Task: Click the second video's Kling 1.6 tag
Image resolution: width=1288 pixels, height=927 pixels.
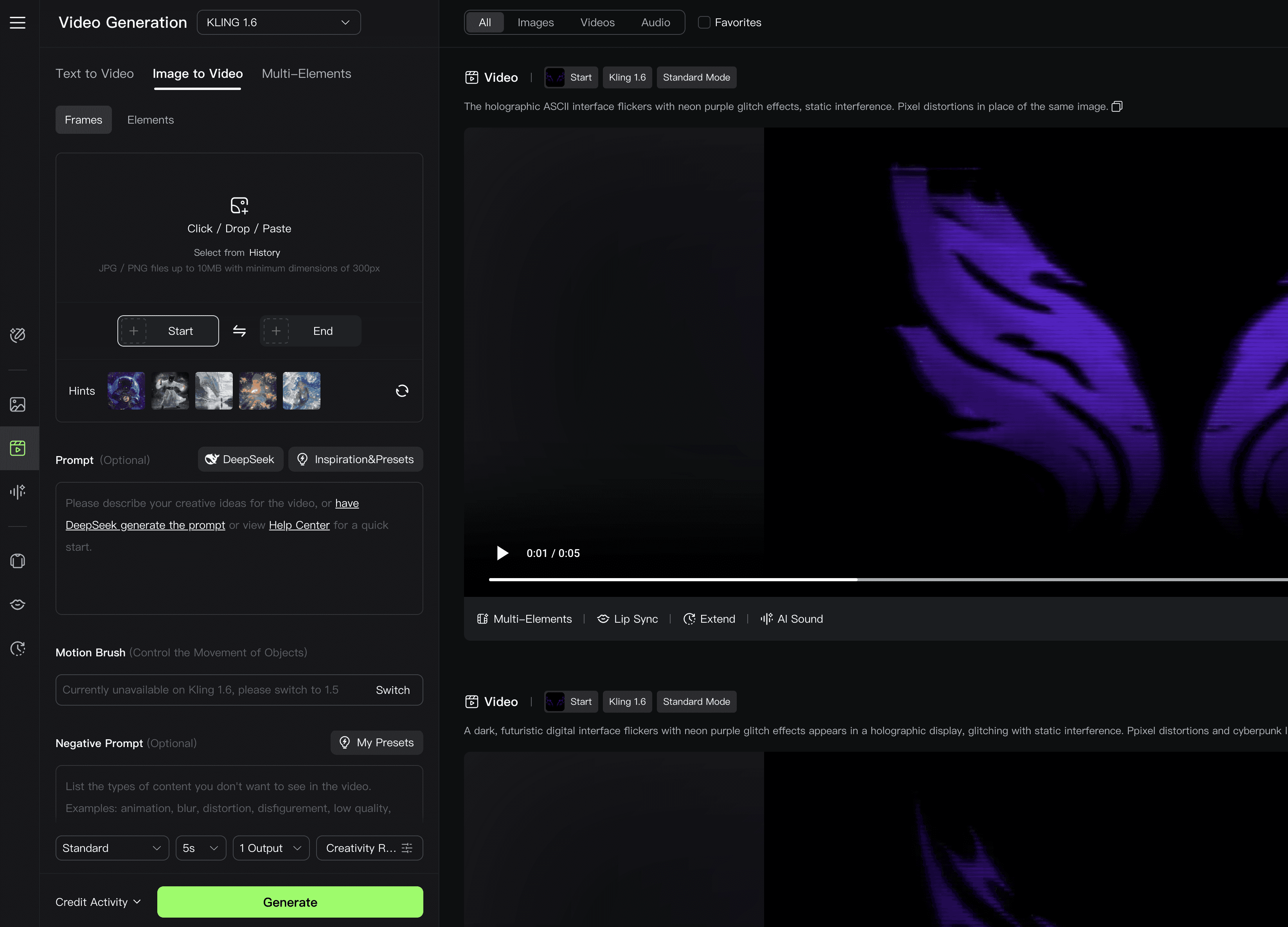Action: click(628, 702)
